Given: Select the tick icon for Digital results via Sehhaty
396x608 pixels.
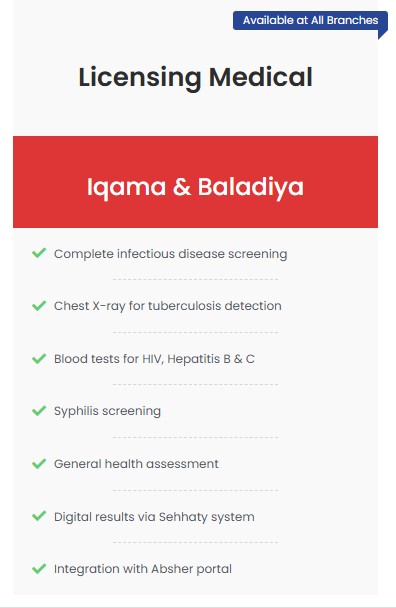Looking at the screenshot, I should (39, 516).
